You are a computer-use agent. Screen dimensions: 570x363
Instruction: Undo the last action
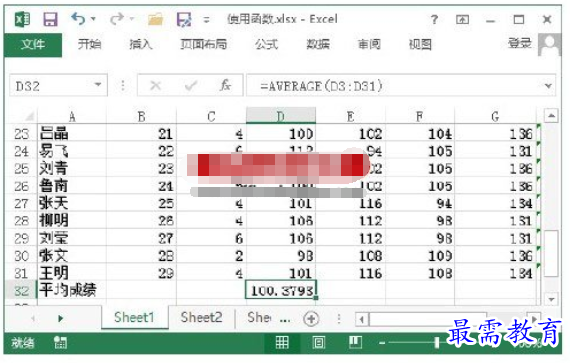[78, 19]
